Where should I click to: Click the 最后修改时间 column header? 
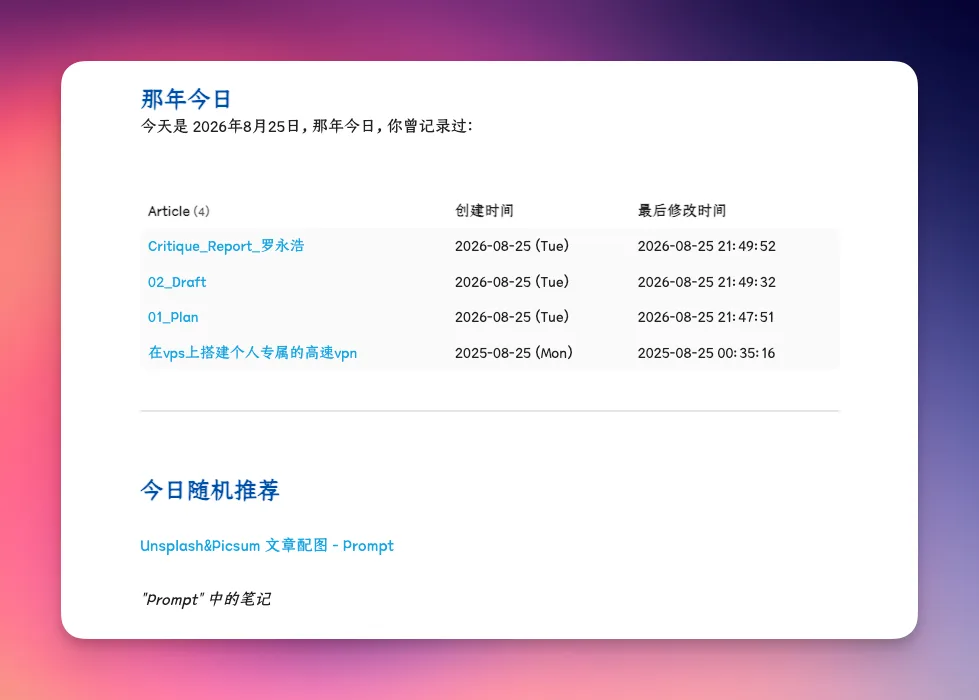pyautogui.click(x=681, y=211)
